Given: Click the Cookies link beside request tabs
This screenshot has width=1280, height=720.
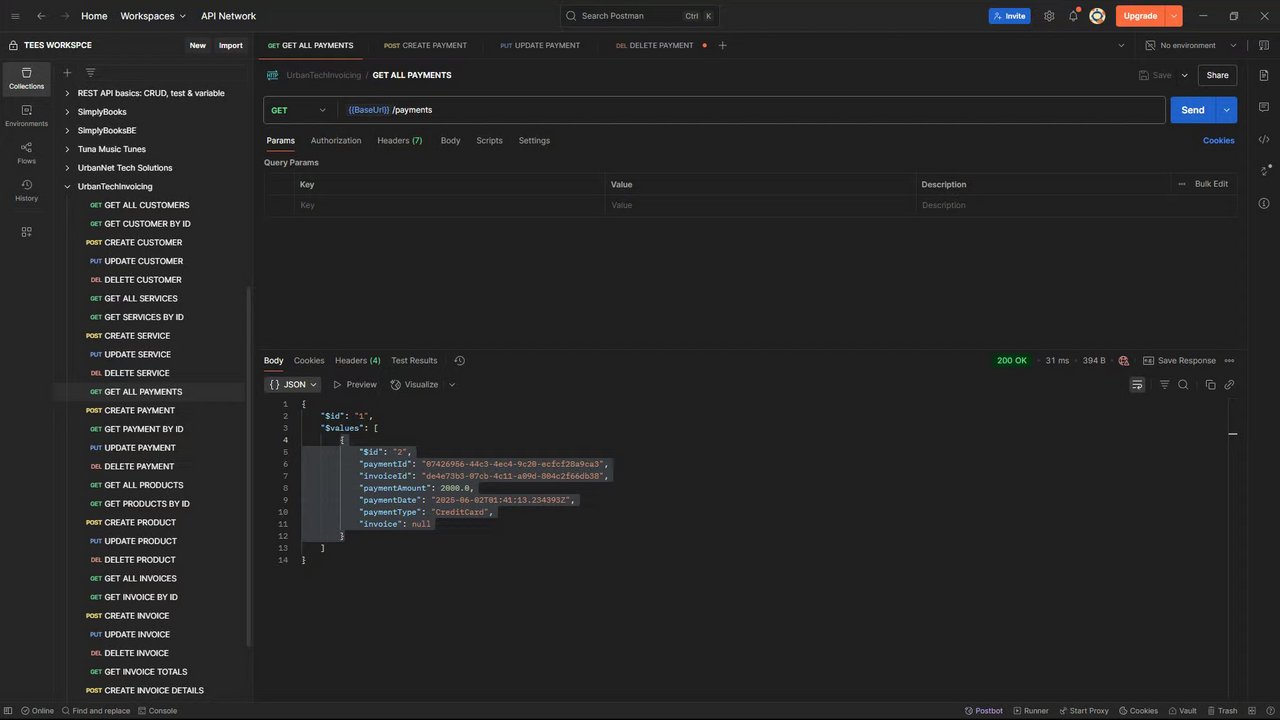Looking at the screenshot, I should click(x=1218, y=141).
